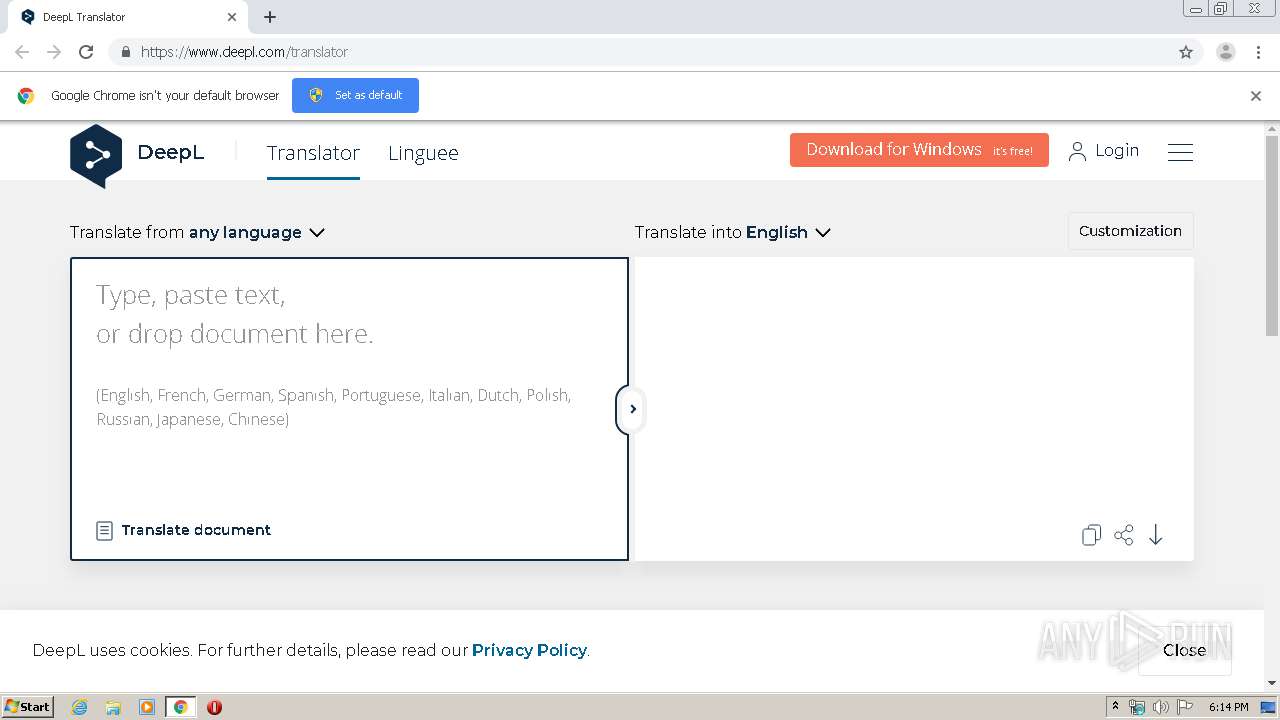Go forward in browser history
This screenshot has height=720, width=1280.
pyautogui.click(x=54, y=52)
